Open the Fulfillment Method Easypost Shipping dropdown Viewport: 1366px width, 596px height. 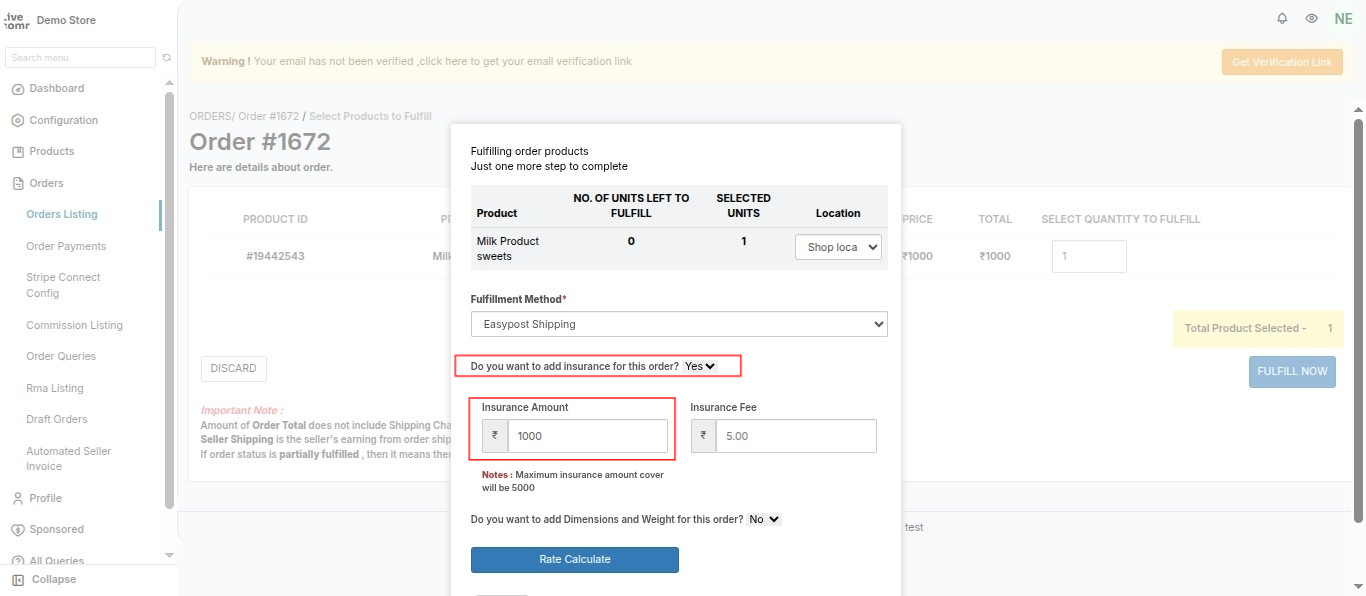pyautogui.click(x=679, y=324)
